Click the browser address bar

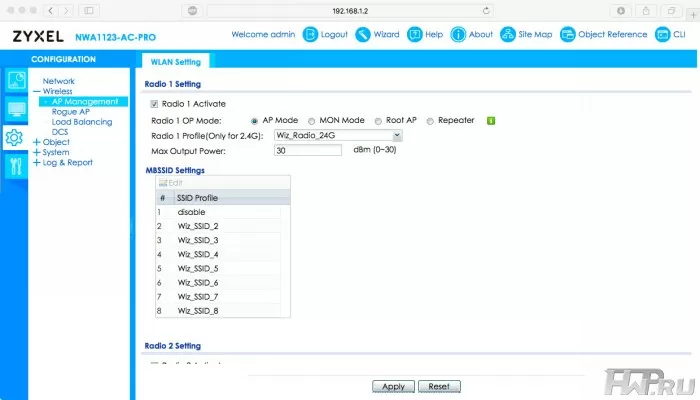click(350, 11)
